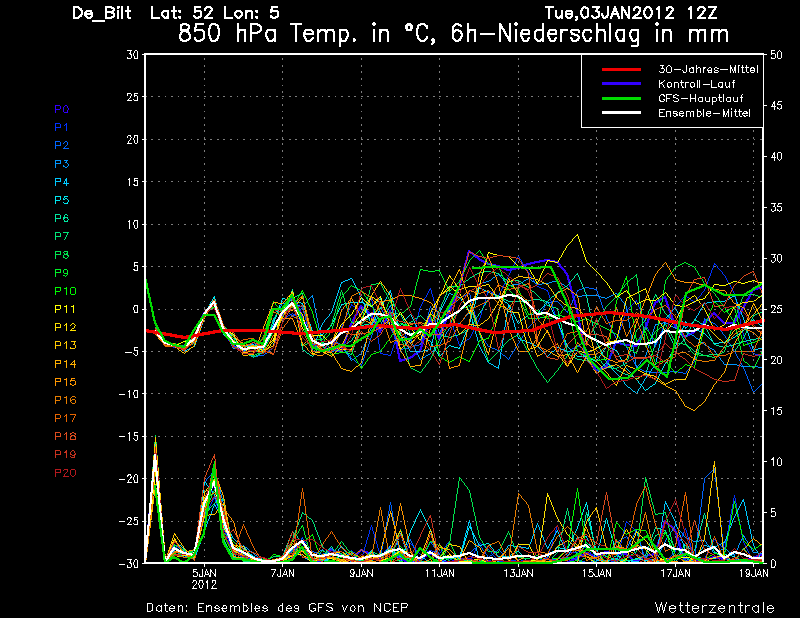Click the -15 temperature axis value
This screenshot has width=800, height=618.
point(129,437)
